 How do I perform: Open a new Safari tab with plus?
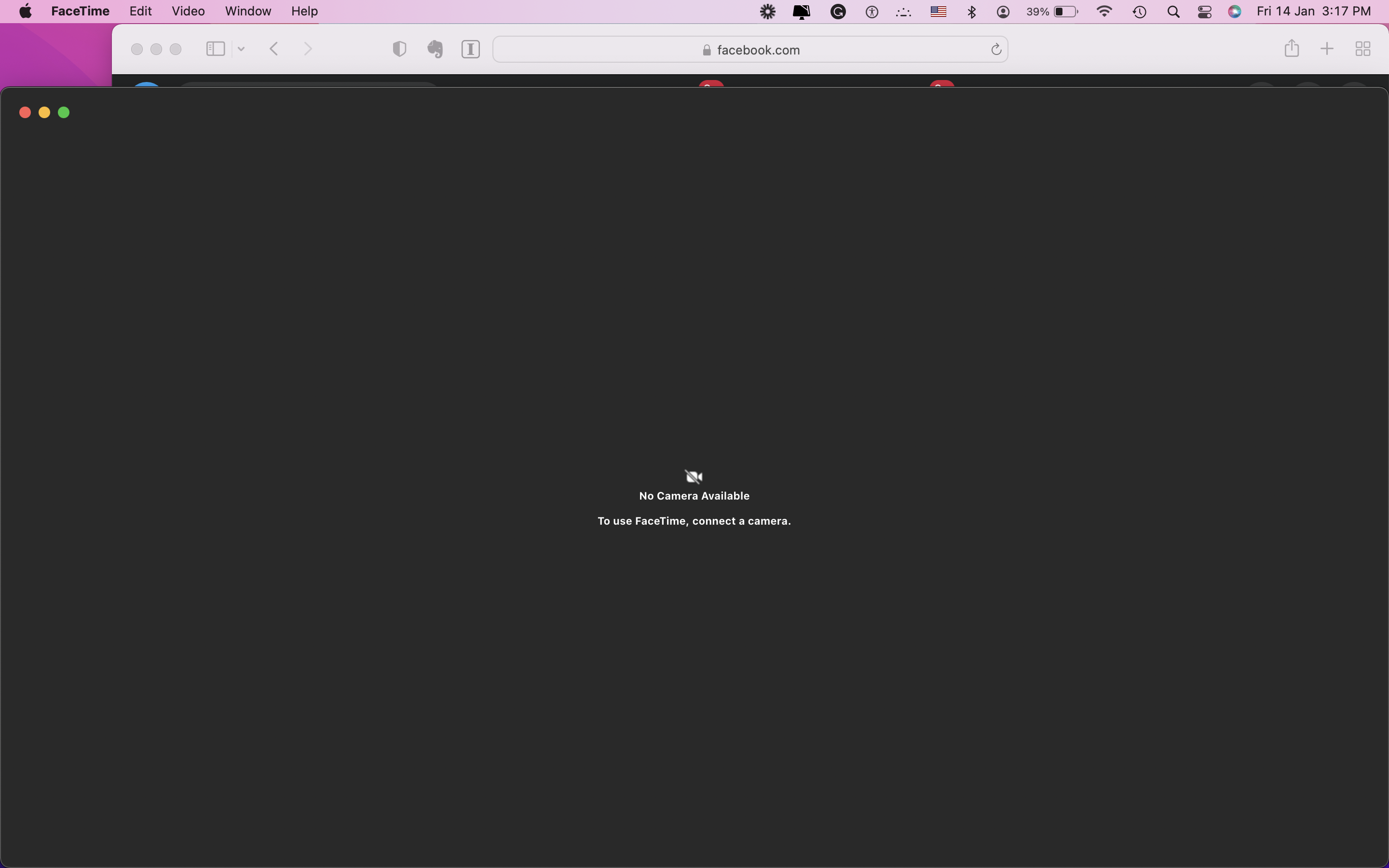1327,49
